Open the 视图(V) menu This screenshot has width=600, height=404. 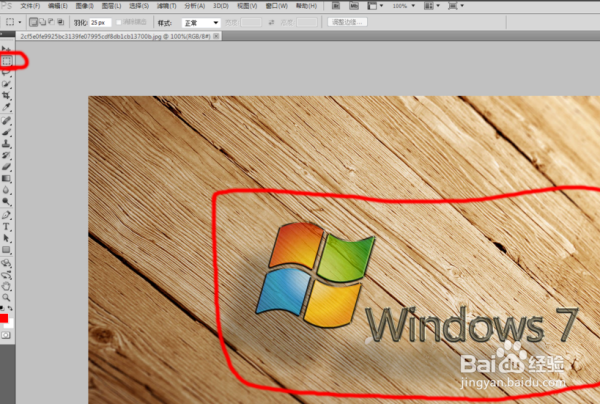pos(247,6)
